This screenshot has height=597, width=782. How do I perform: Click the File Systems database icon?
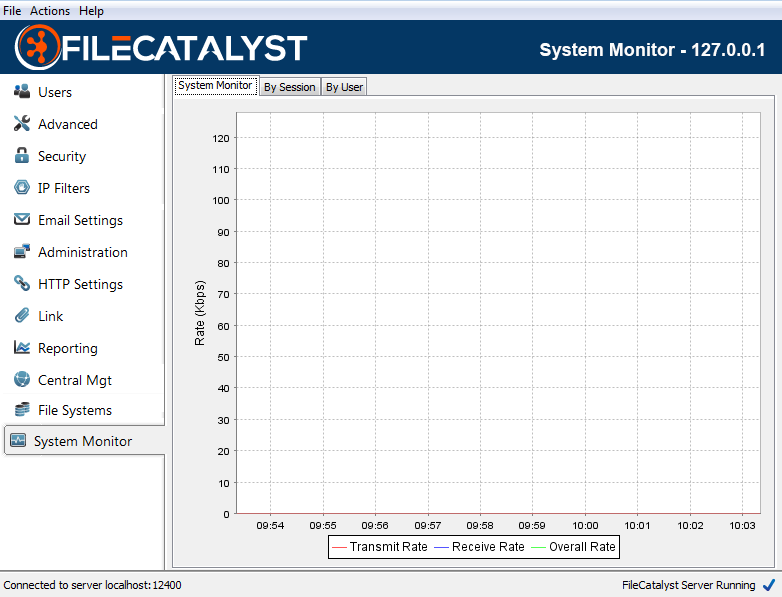[x=22, y=409]
